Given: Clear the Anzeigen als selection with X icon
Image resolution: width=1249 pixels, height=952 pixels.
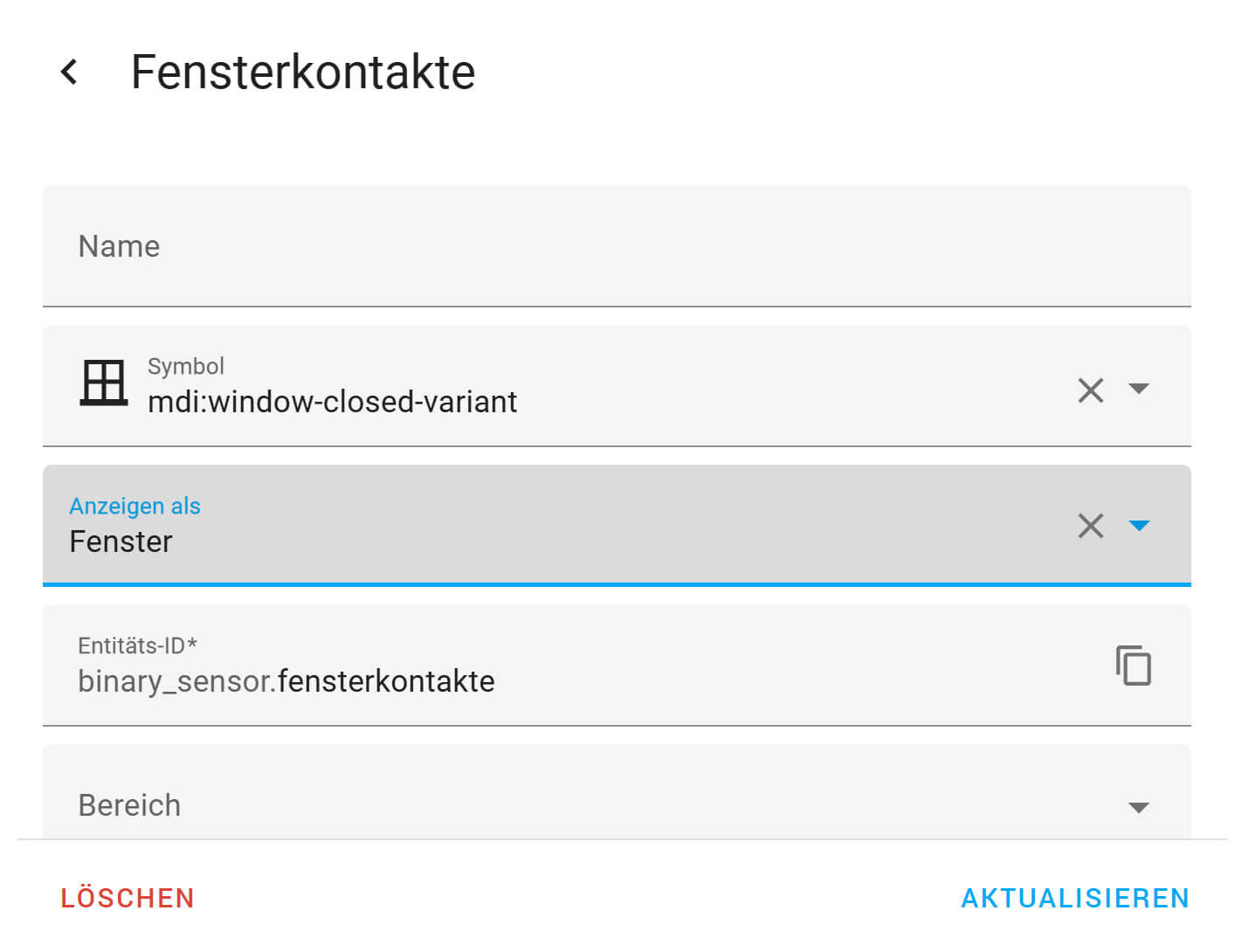Looking at the screenshot, I should coord(1090,526).
